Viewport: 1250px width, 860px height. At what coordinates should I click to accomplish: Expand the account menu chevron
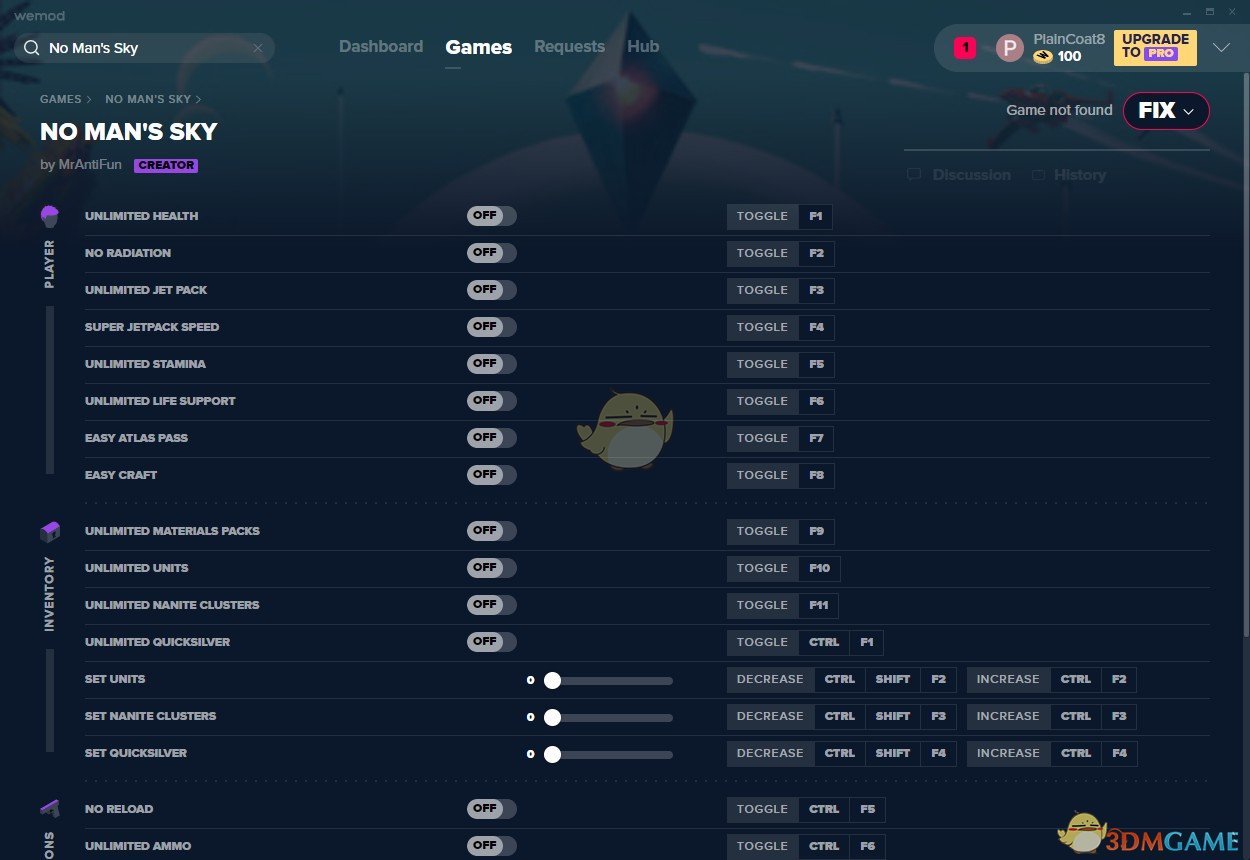(1221, 48)
